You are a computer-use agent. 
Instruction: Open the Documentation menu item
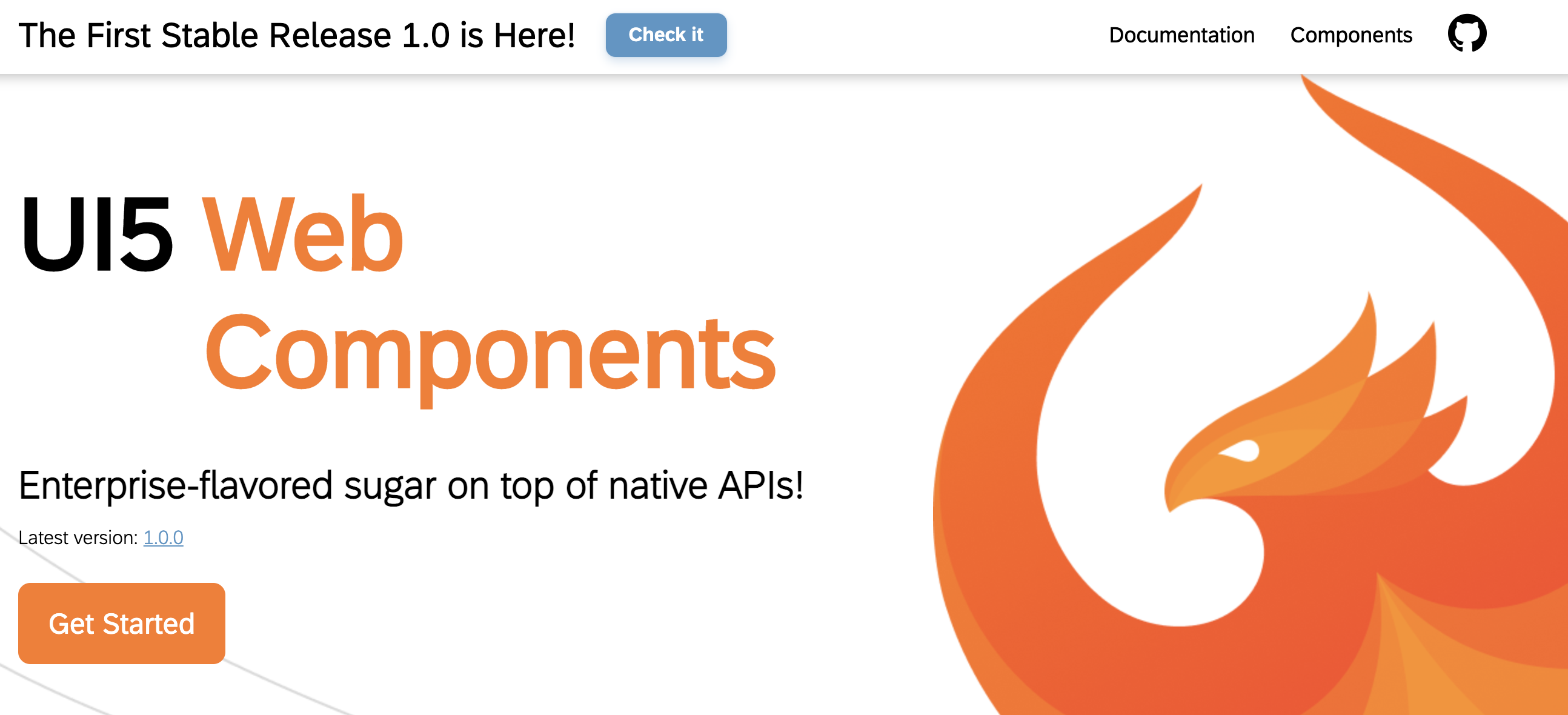tap(1181, 35)
